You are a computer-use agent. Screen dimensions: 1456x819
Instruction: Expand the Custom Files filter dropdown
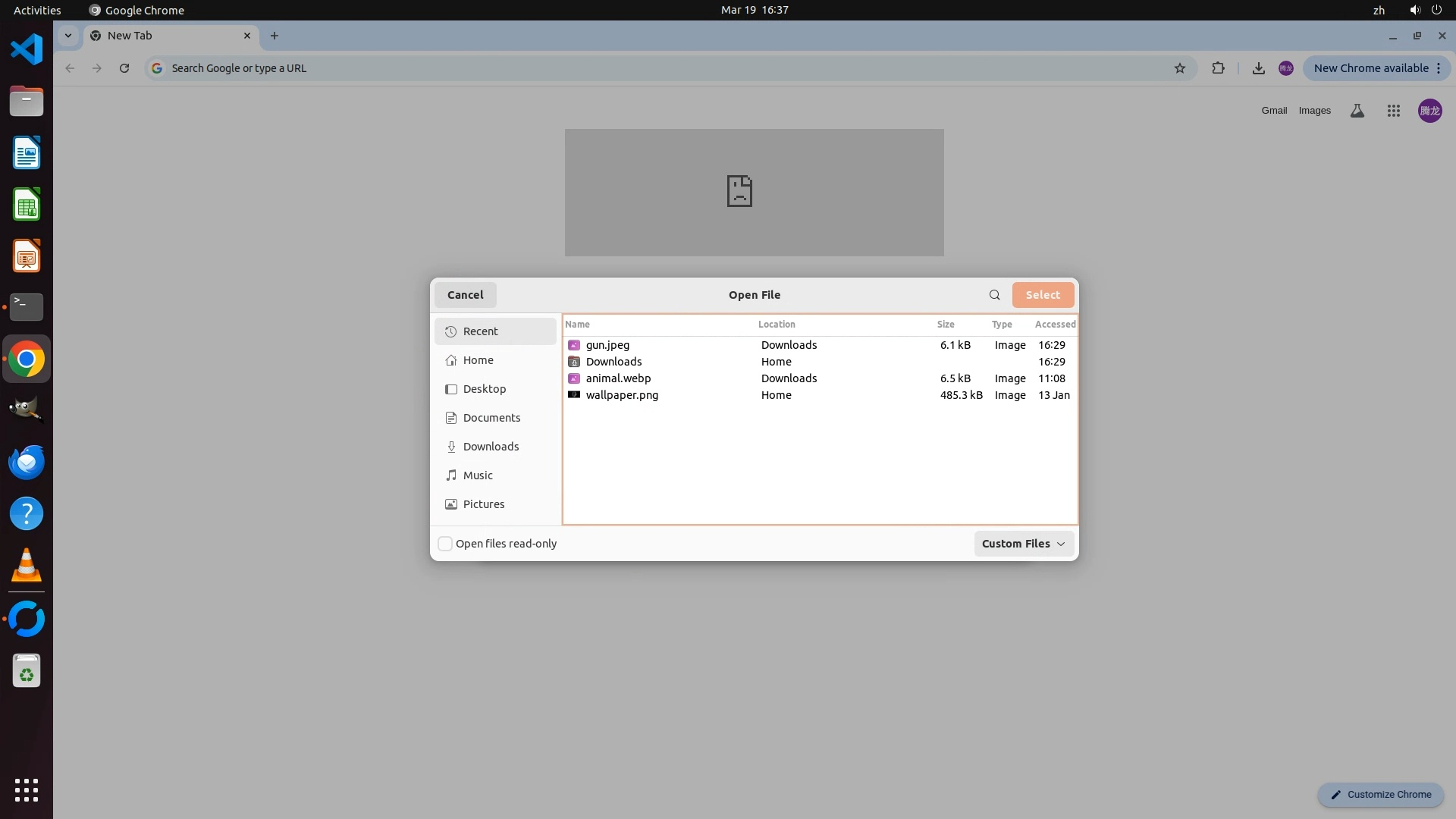[1023, 544]
